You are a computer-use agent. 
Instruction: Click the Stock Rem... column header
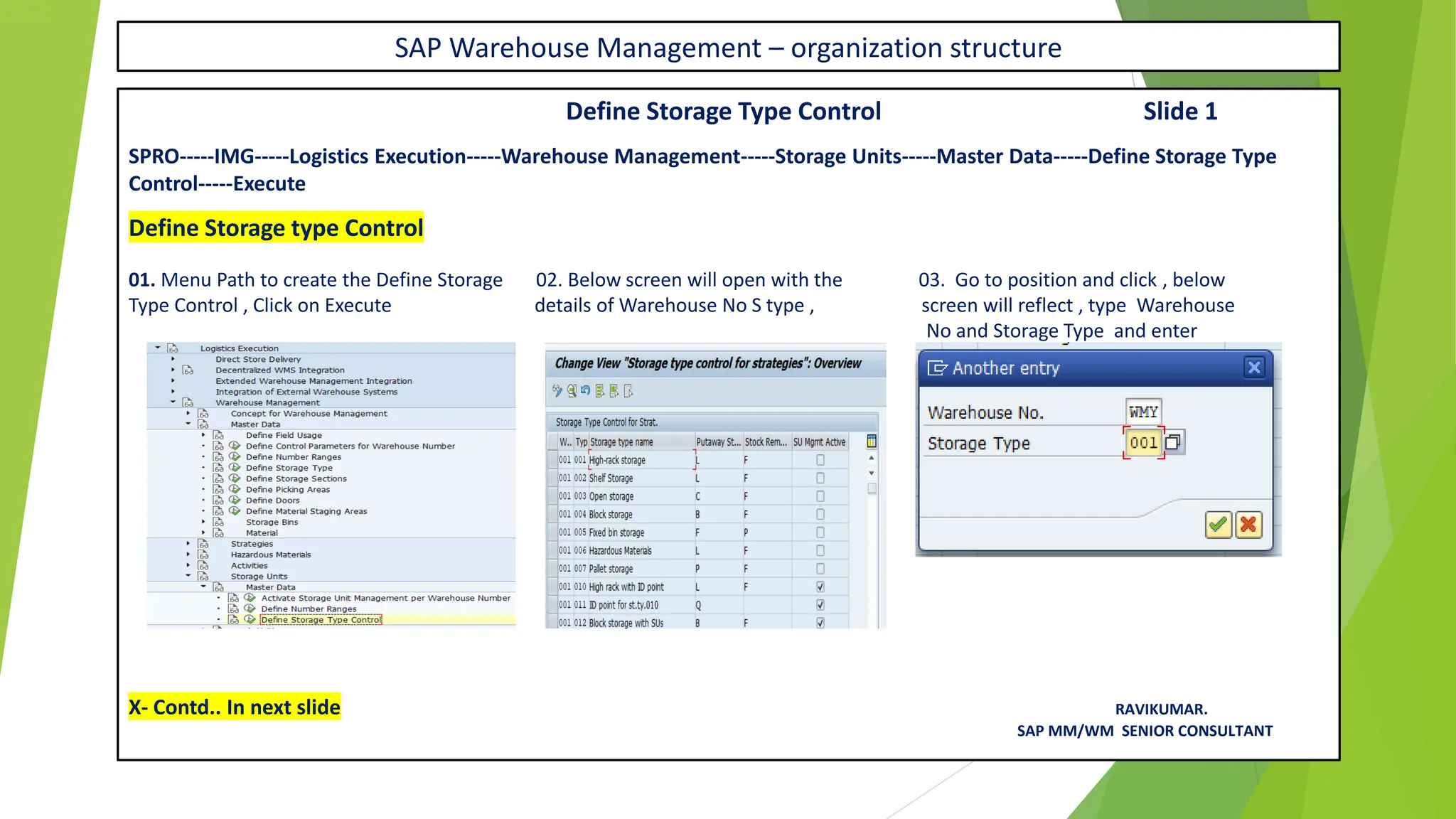[x=766, y=441]
